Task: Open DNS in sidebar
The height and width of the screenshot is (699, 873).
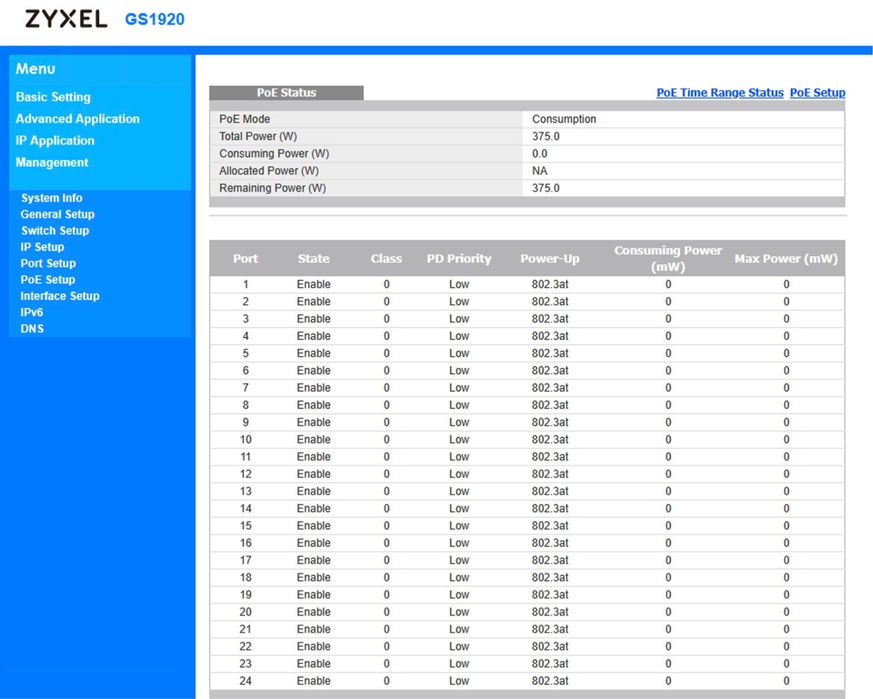Action: (x=32, y=328)
